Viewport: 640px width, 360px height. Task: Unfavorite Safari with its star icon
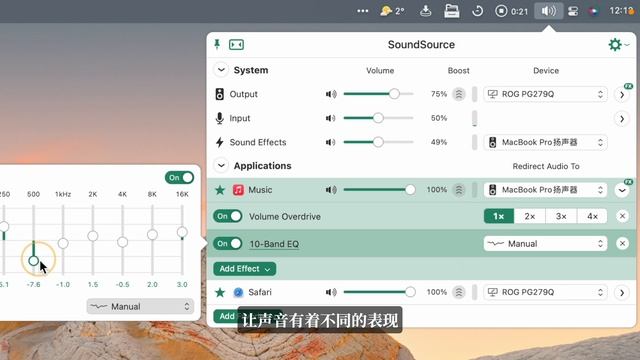(220, 292)
